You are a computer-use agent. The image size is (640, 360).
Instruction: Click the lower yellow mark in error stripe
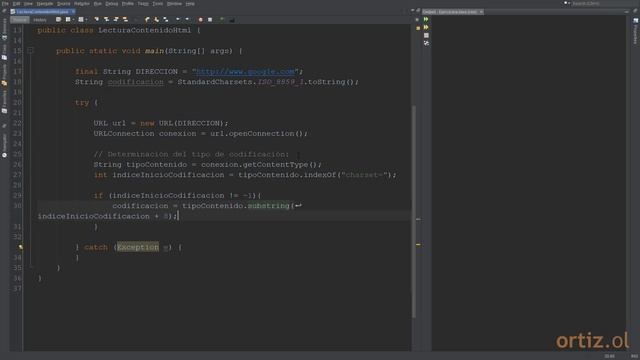(418, 245)
